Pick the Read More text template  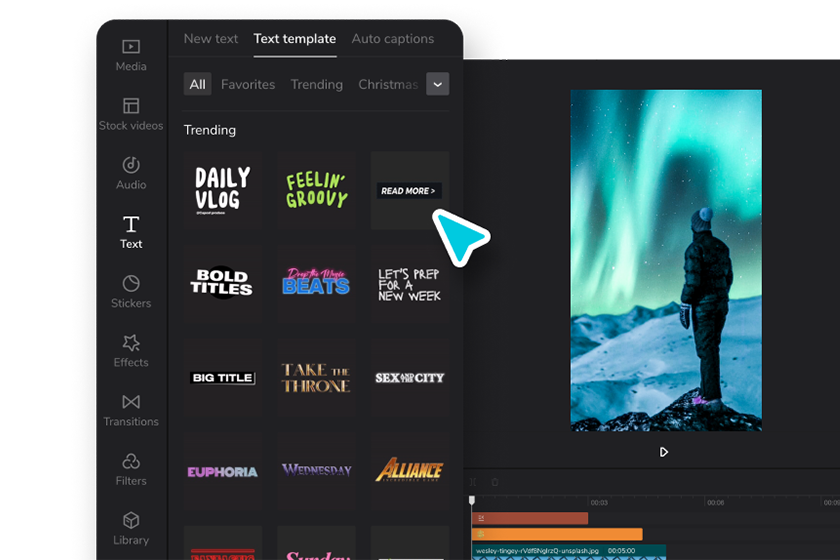409,190
